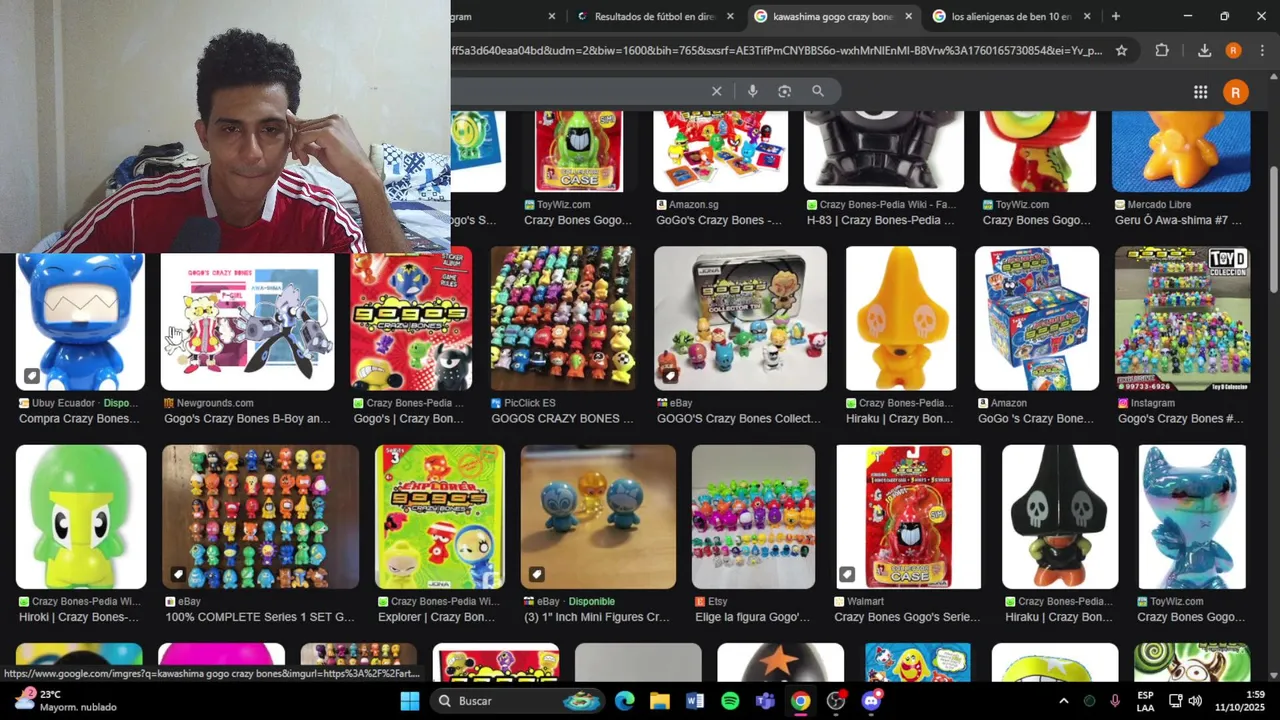Image resolution: width=1280 pixels, height=720 pixels.
Task: Click the 'H-83 | Crazy Bones-Pedia' caption link
Action: pos(881,220)
